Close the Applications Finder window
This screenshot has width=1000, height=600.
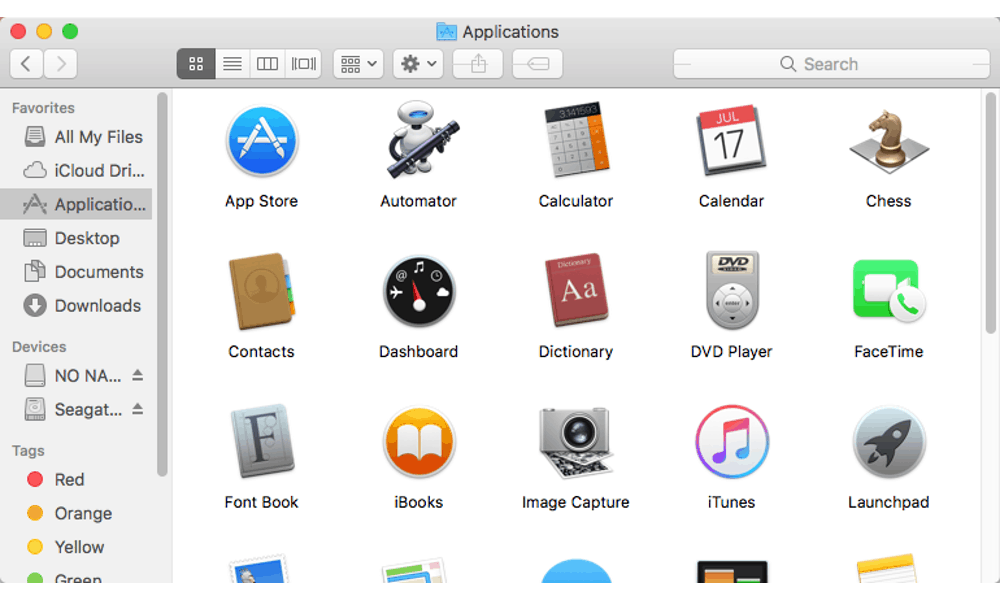(x=18, y=31)
